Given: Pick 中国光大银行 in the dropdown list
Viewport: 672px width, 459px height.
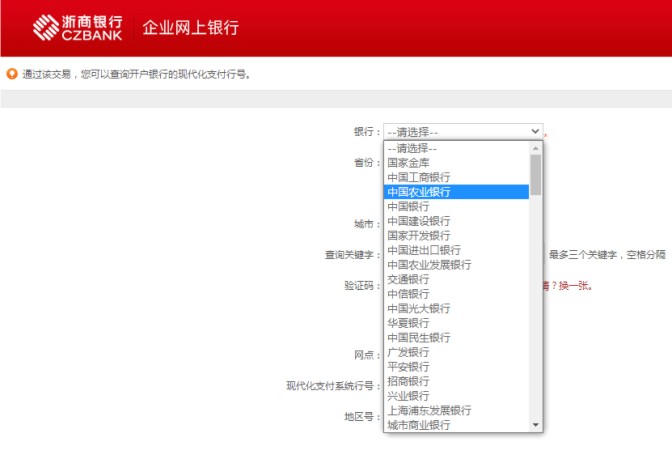Looking at the screenshot, I should (x=456, y=309).
